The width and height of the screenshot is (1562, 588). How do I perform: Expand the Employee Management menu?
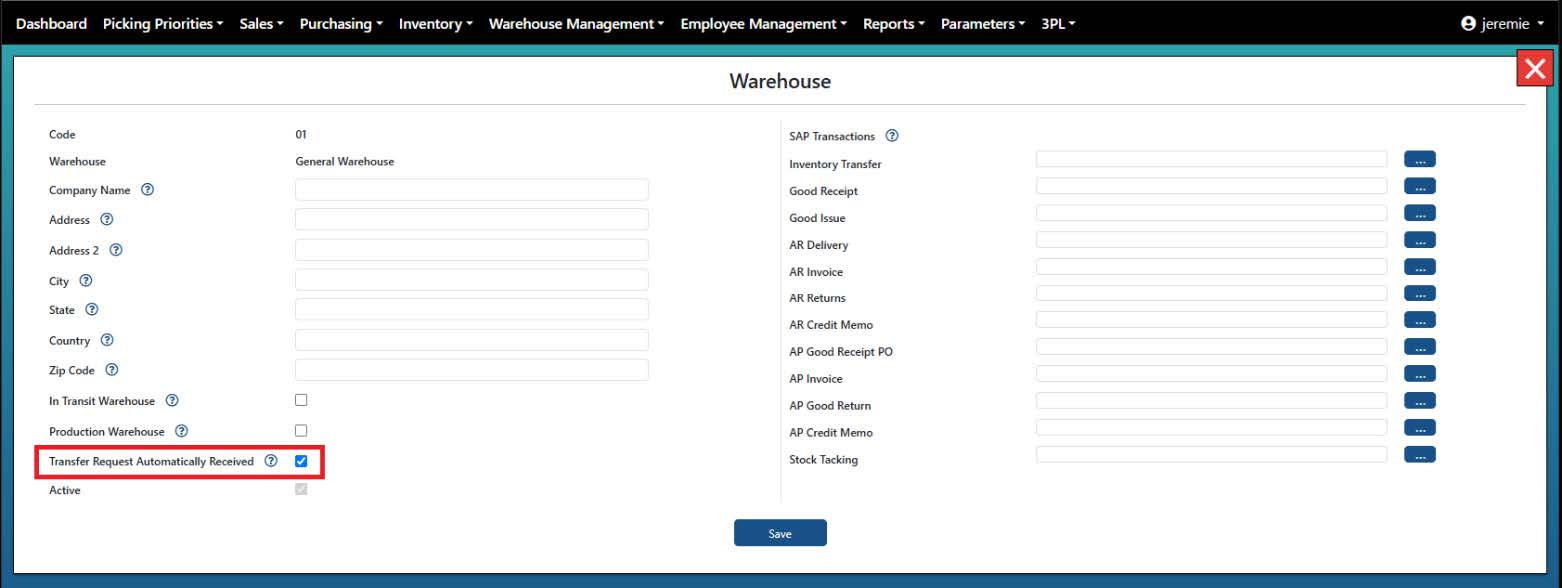point(764,23)
